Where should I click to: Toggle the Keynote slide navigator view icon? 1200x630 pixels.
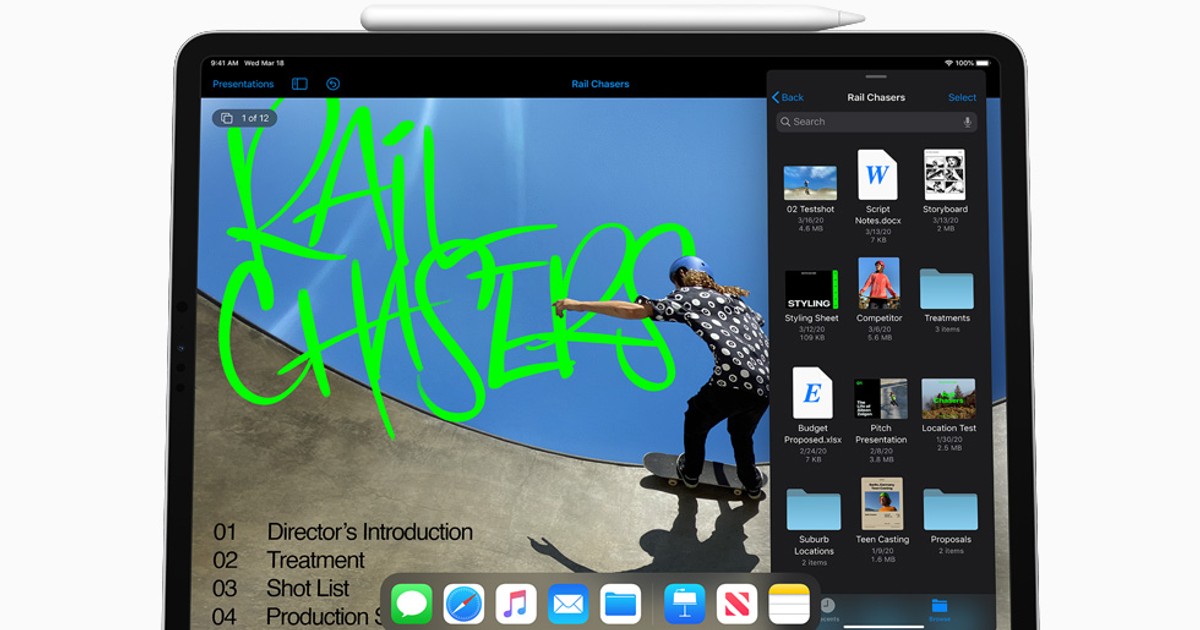[299, 84]
